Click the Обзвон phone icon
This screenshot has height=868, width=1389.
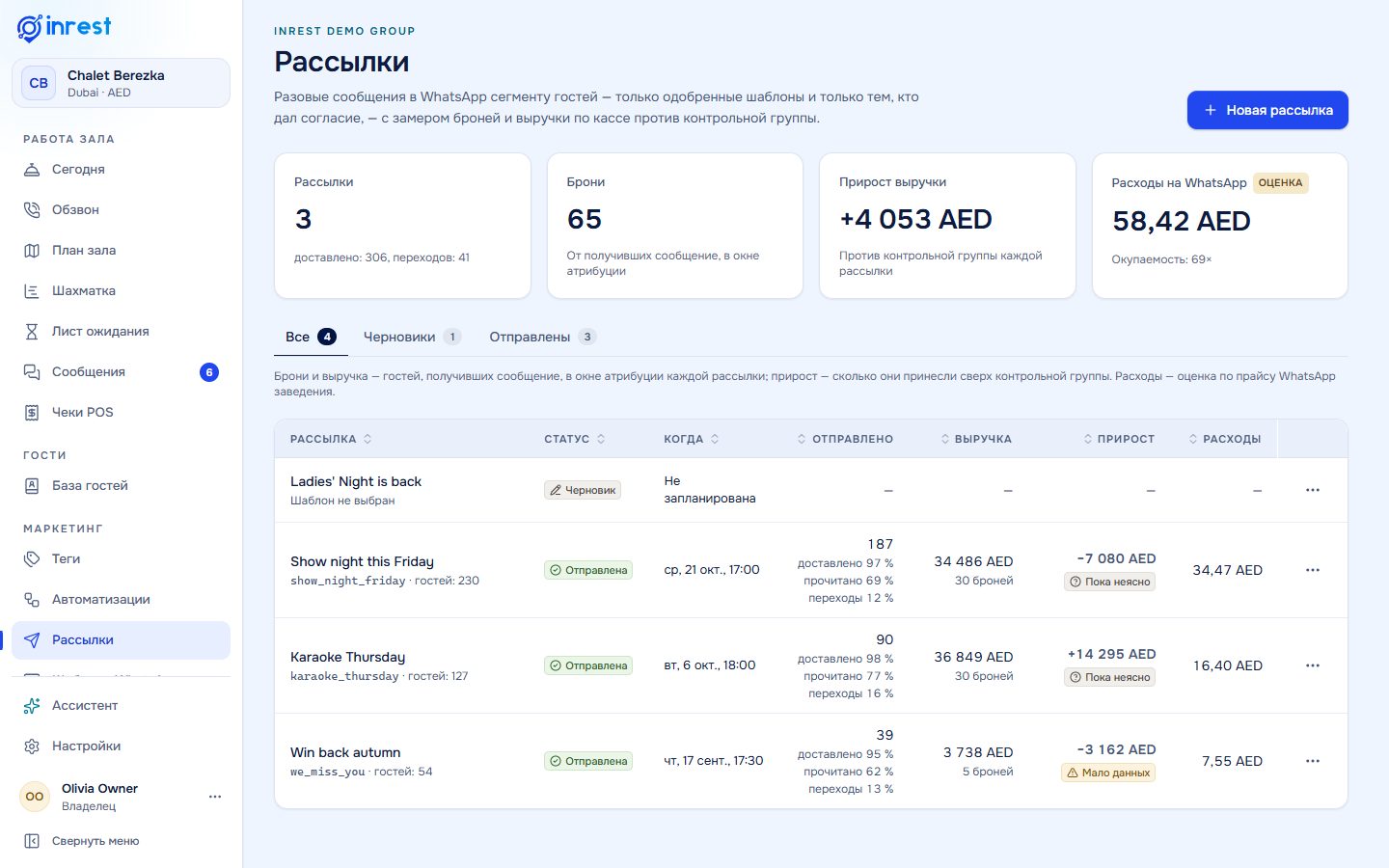[32, 210]
